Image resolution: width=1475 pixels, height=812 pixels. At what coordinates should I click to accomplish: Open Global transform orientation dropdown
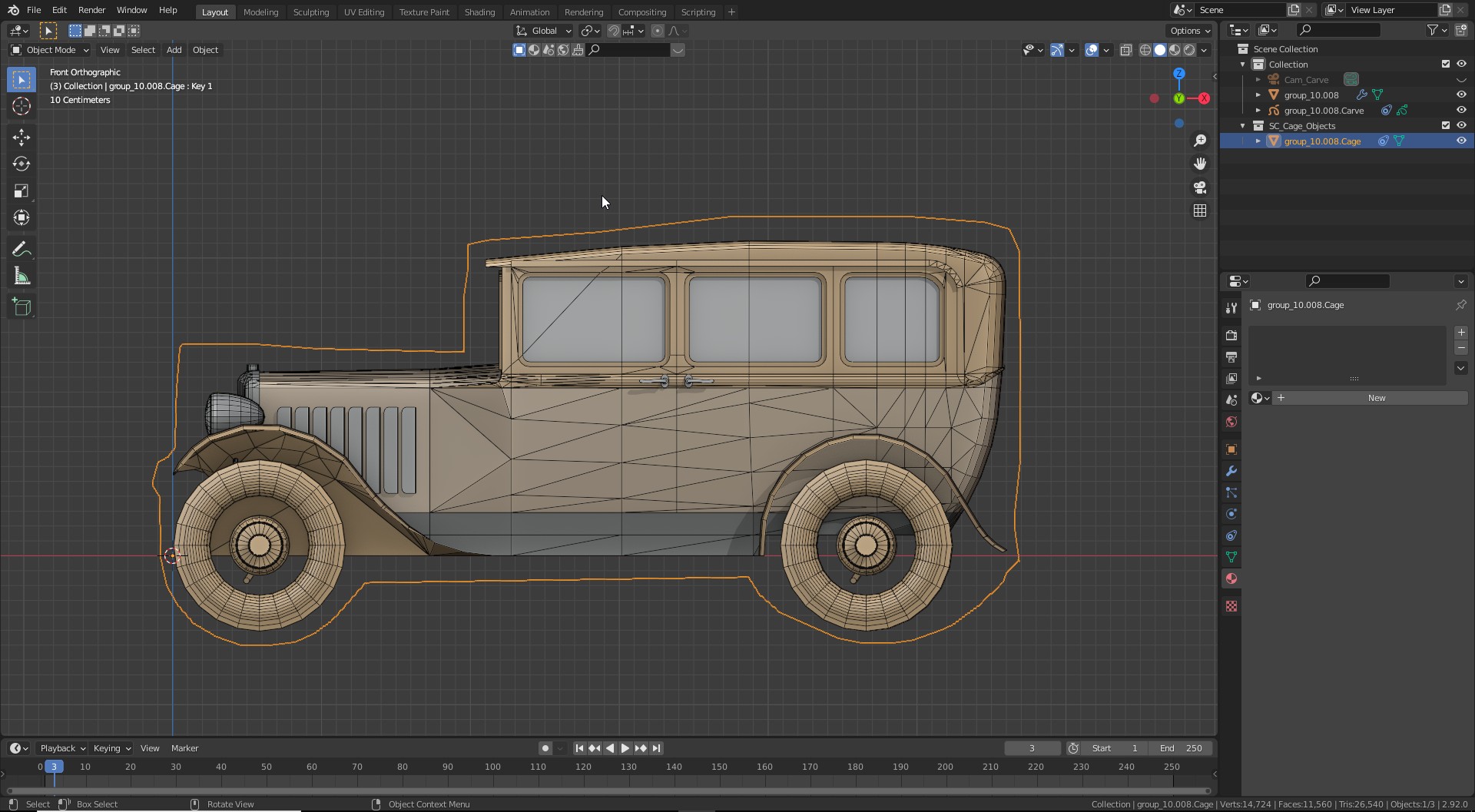tap(544, 31)
